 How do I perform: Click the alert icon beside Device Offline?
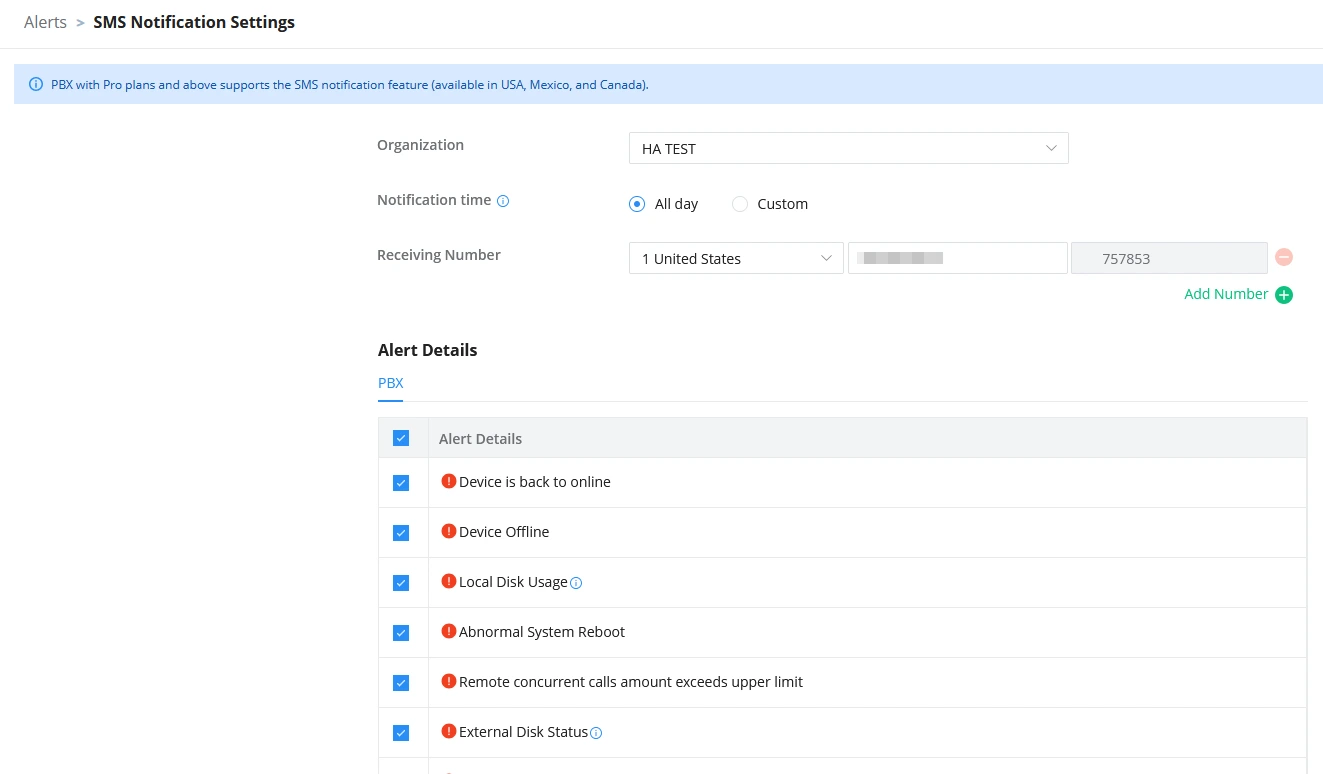pos(449,531)
